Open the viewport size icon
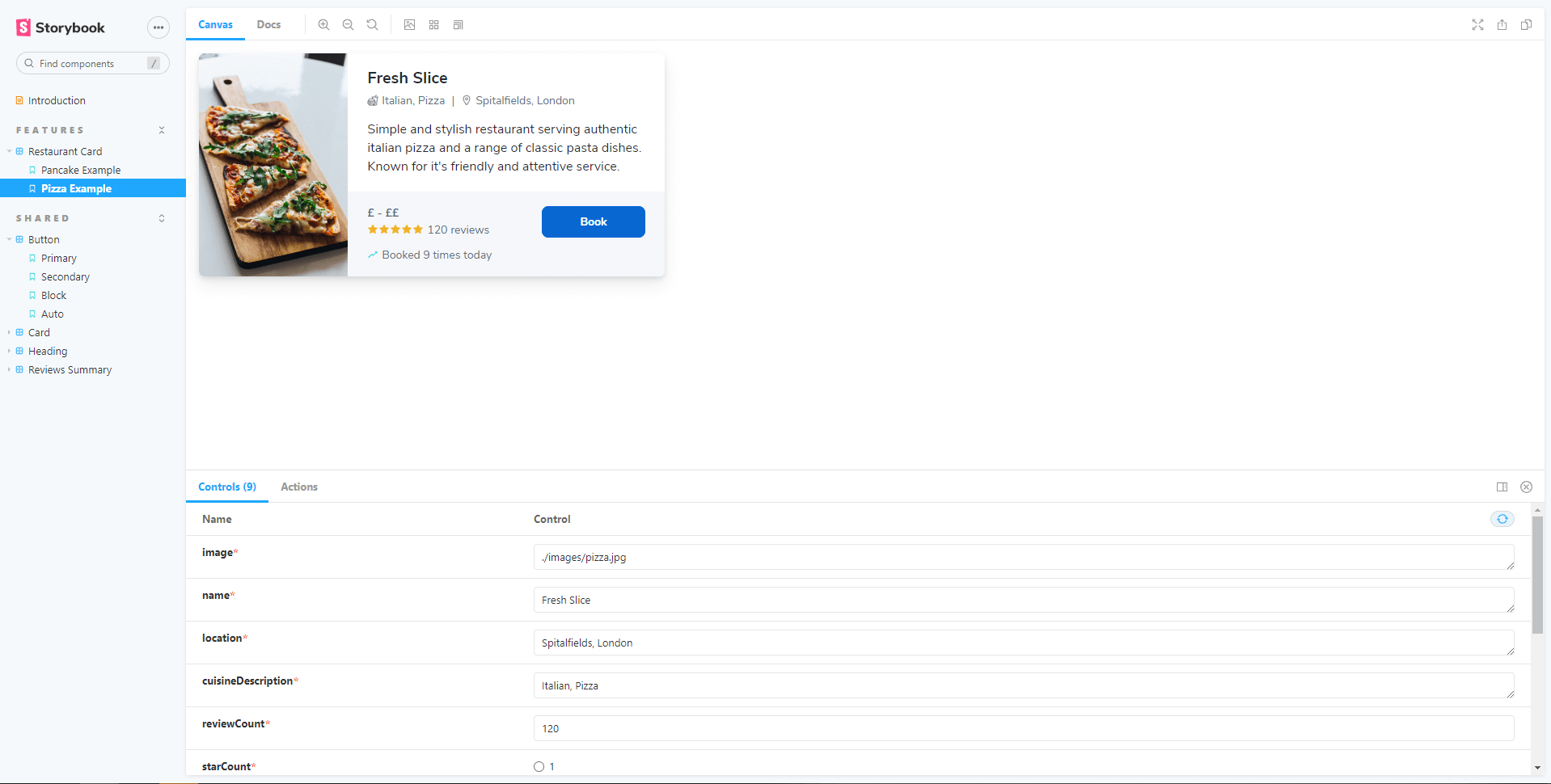This screenshot has width=1551, height=784. pos(459,25)
